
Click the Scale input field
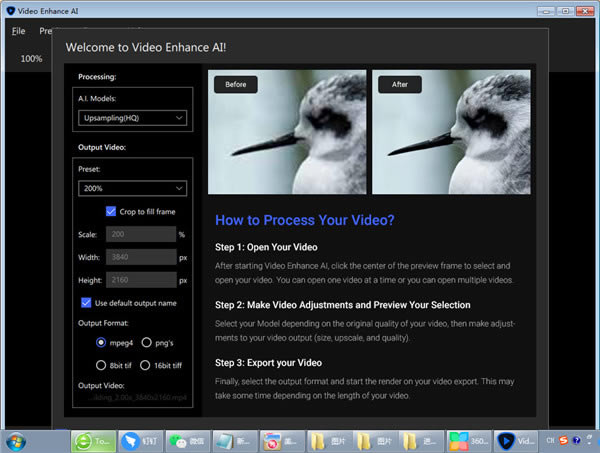pos(141,234)
